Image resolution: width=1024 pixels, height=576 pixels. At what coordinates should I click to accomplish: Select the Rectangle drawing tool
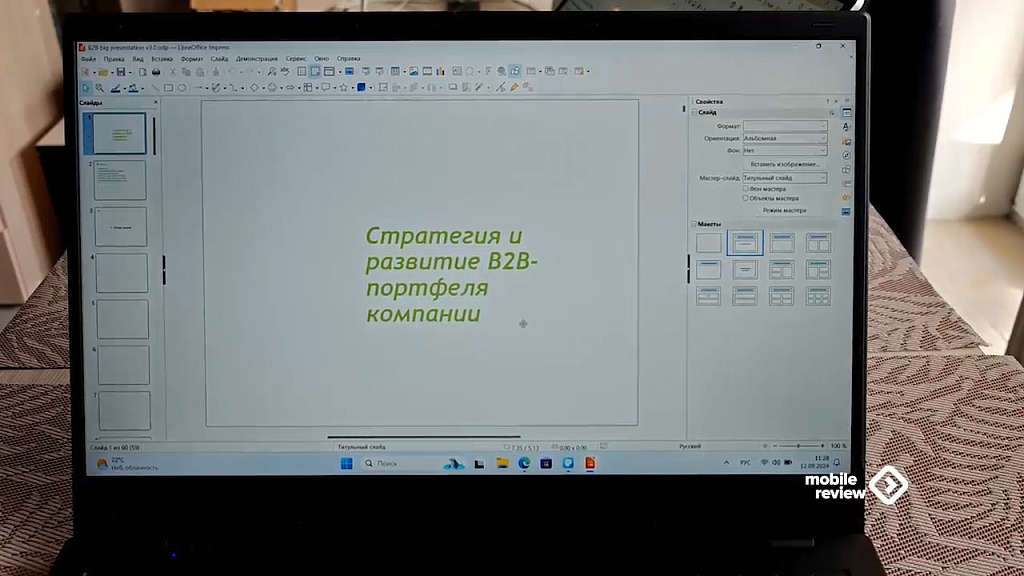168,88
